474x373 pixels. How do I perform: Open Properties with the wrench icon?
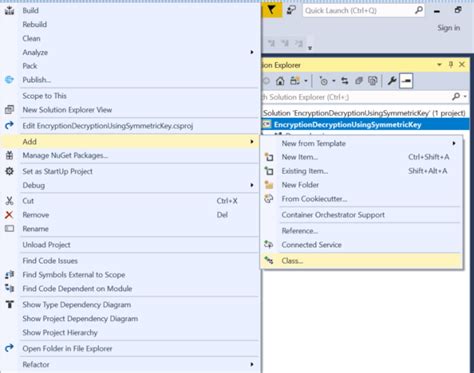(x=392, y=81)
